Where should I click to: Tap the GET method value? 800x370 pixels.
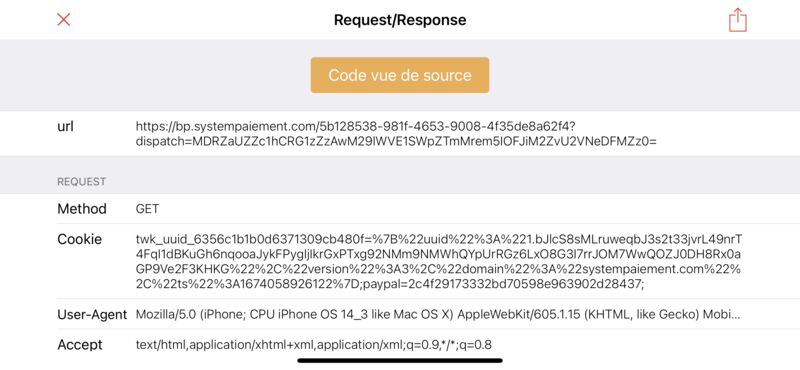coord(147,209)
